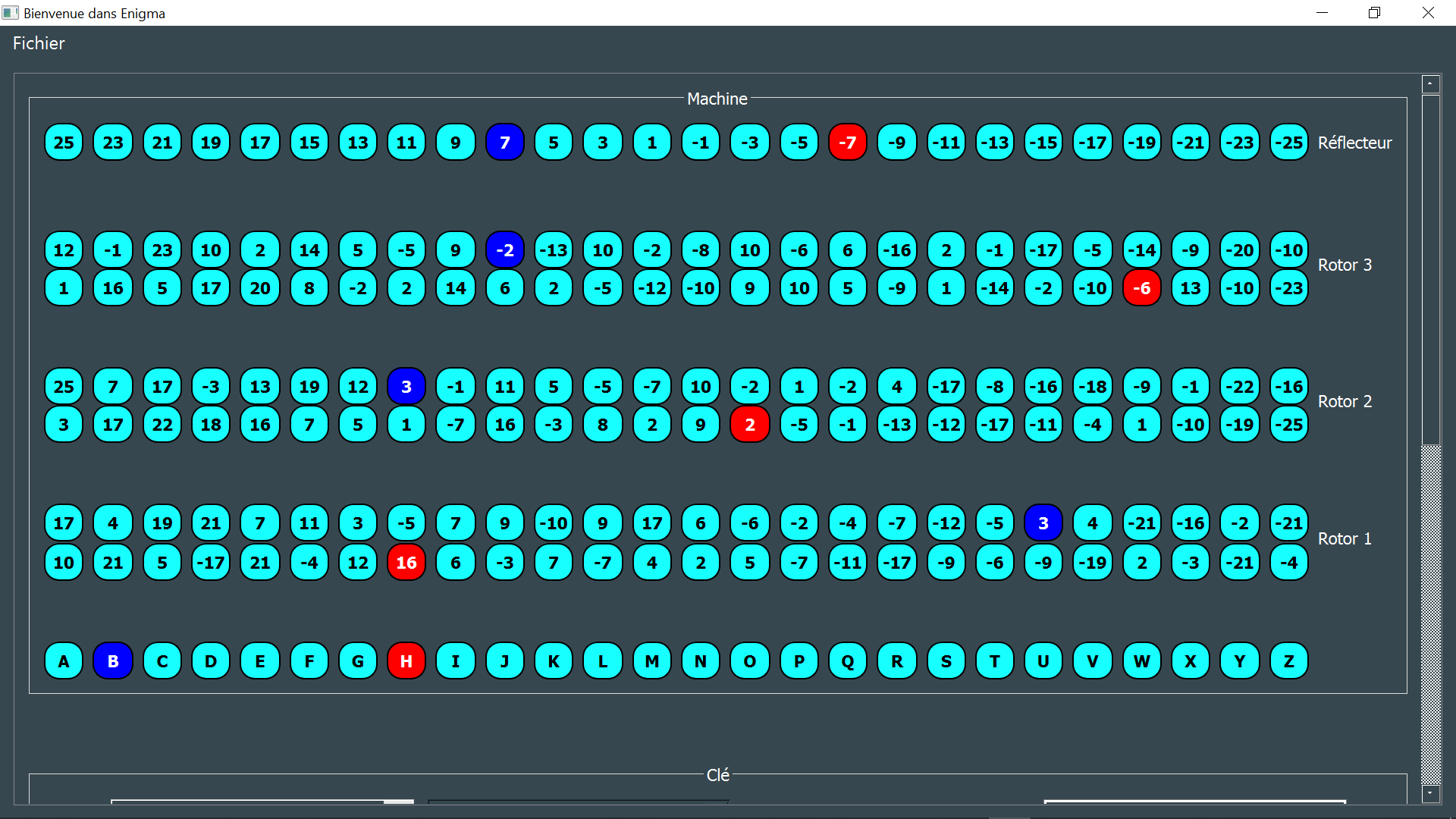Select the blue 7 cell in the Réflecteur row
Viewport: 1456px width, 819px height.
(504, 142)
